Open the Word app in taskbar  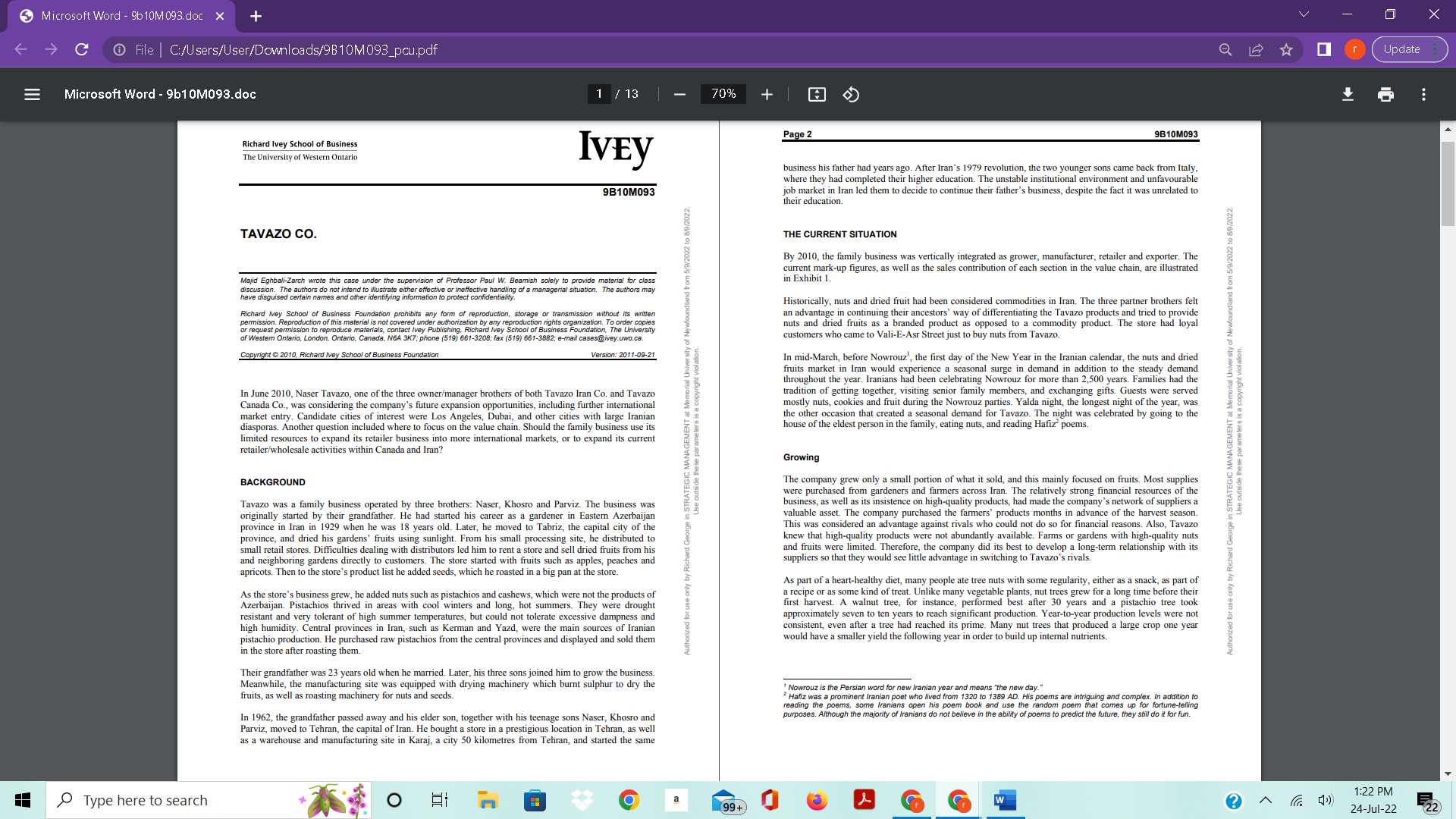(1005, 800)
